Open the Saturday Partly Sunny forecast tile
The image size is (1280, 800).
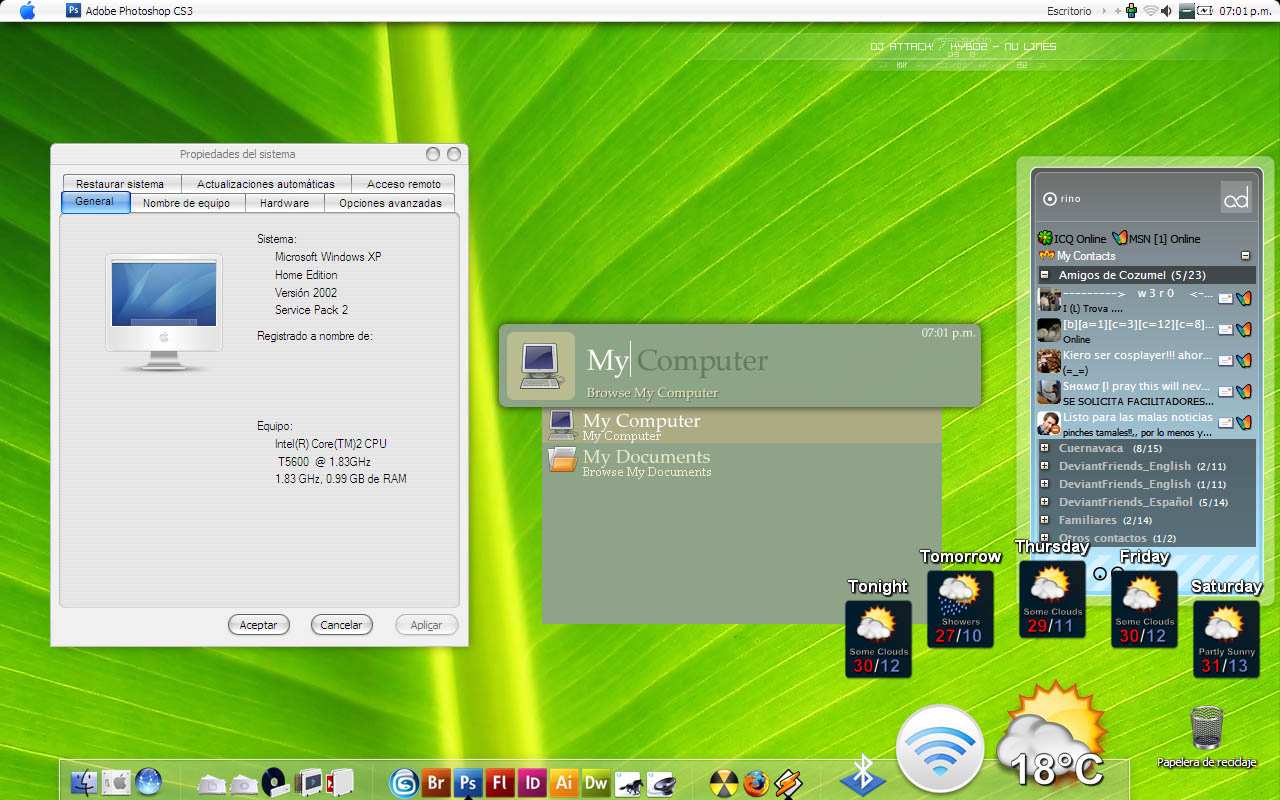click(x=1226, y=638)
